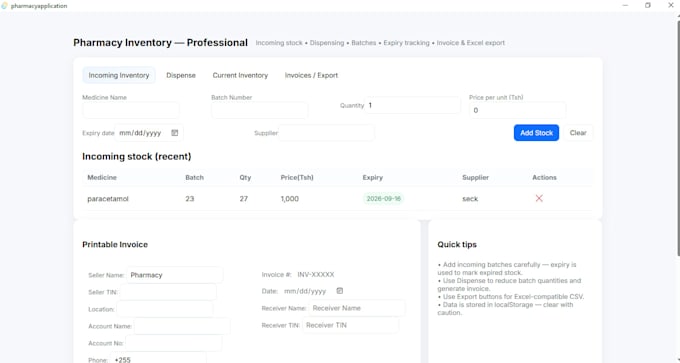Open the Invoices / Export tab
This screenshot has height=363, width=680.
click(x=311, y=75)
